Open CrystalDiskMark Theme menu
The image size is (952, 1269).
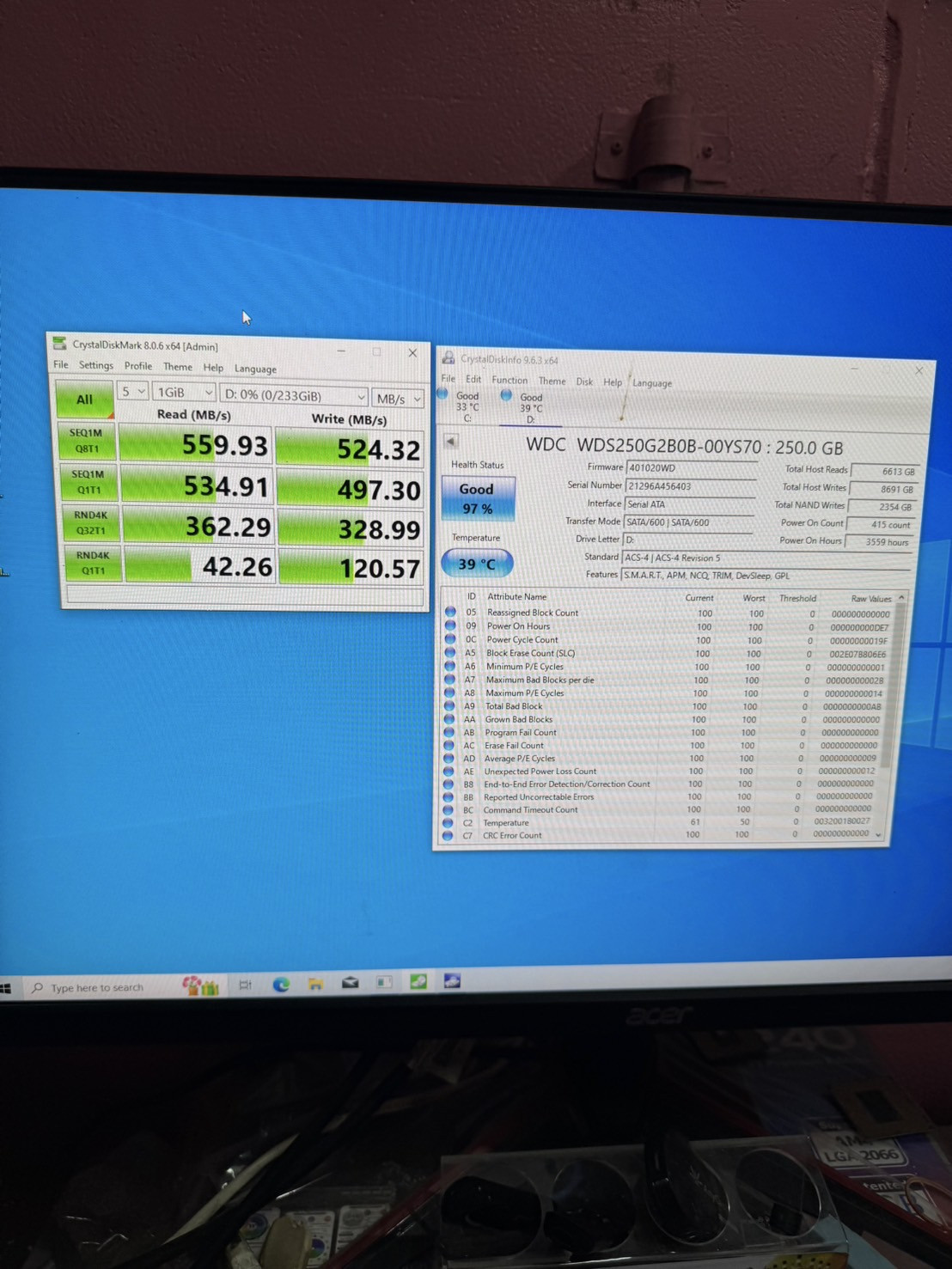click(x=178, y=367)
